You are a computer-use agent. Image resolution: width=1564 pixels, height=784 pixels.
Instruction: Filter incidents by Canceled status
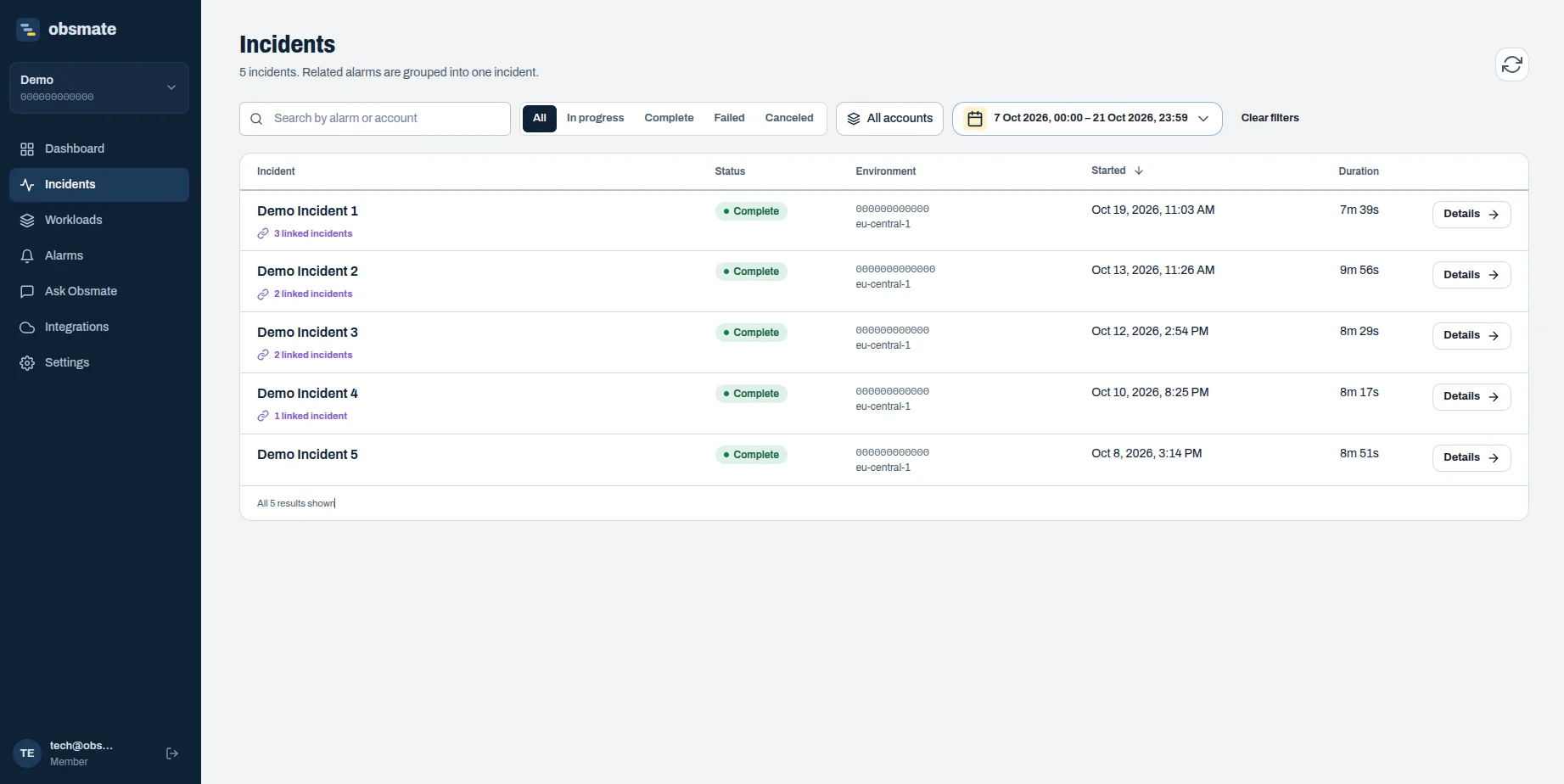click(789, 118)
